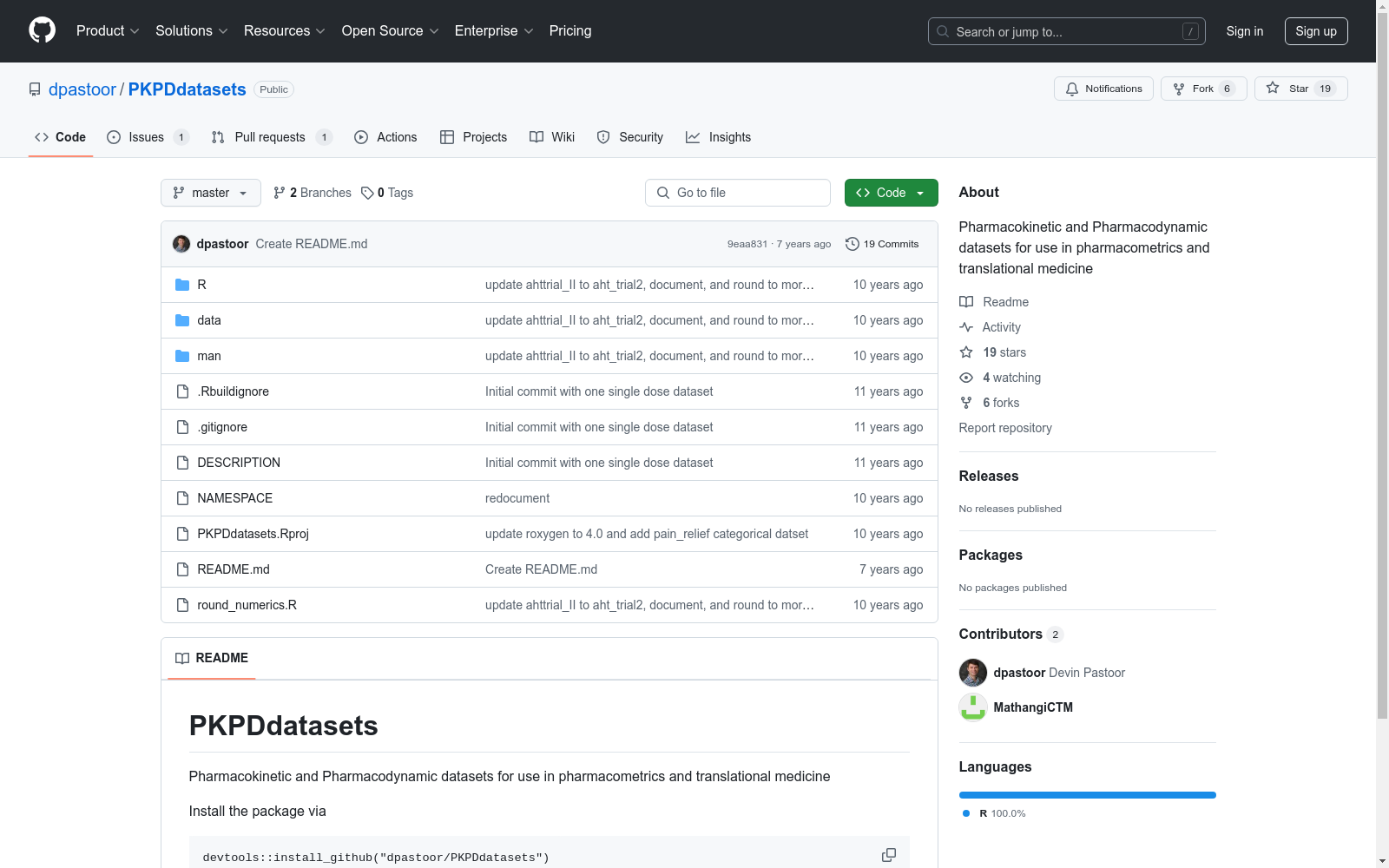Viewport: 1389px width, 868px height.
Task: Expand the Open Source menu
Action: [391, 31]
